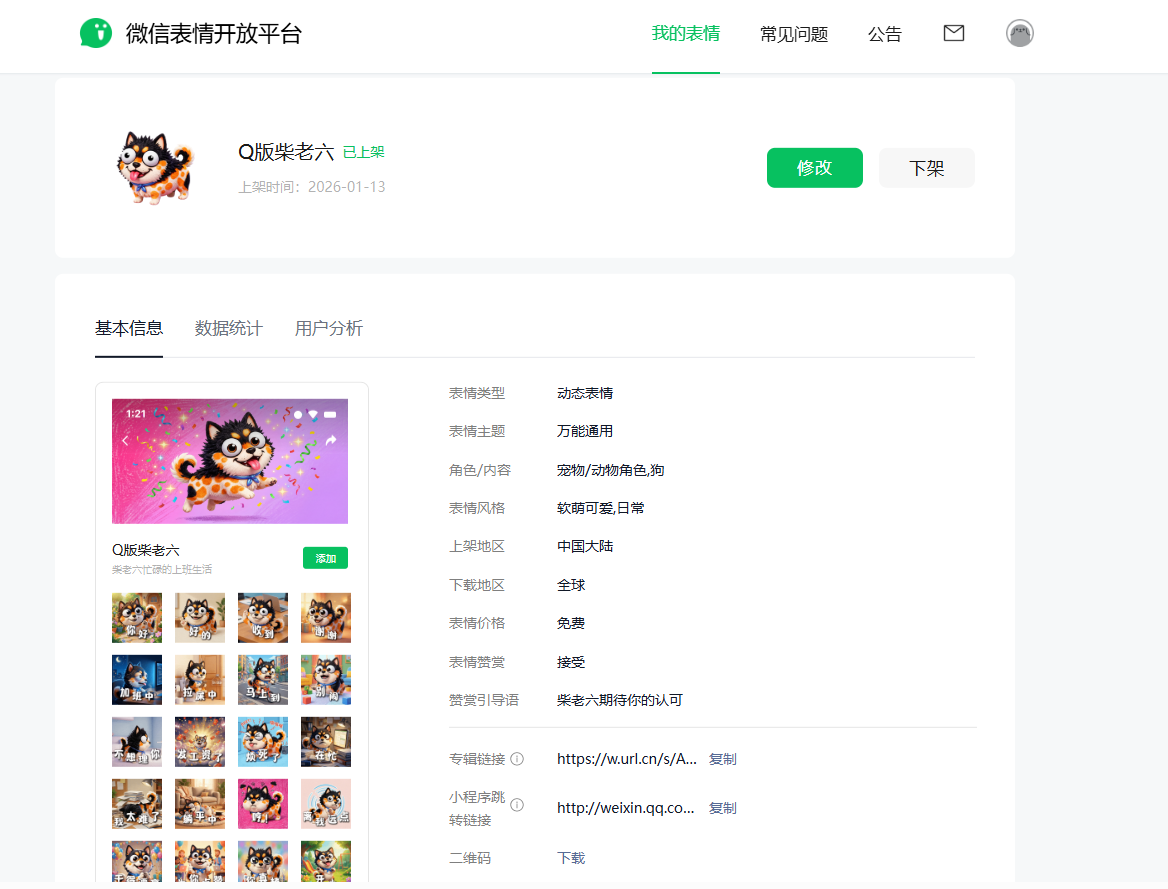Click the Q版柴老六 sticker pack cover image

point(155,168)
